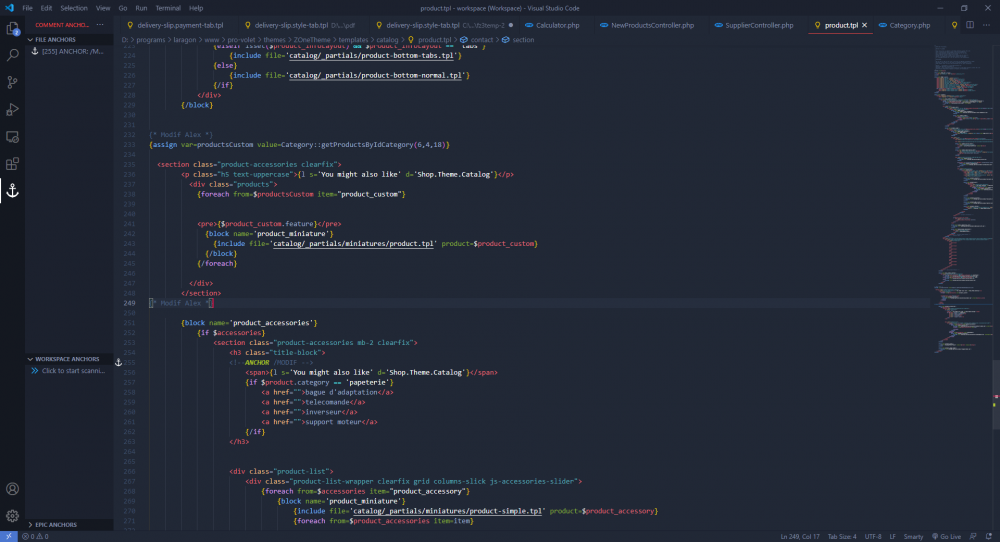Open the Go menu
The height and width of the screenshot is (542, 1000).
tap(122, 8)
